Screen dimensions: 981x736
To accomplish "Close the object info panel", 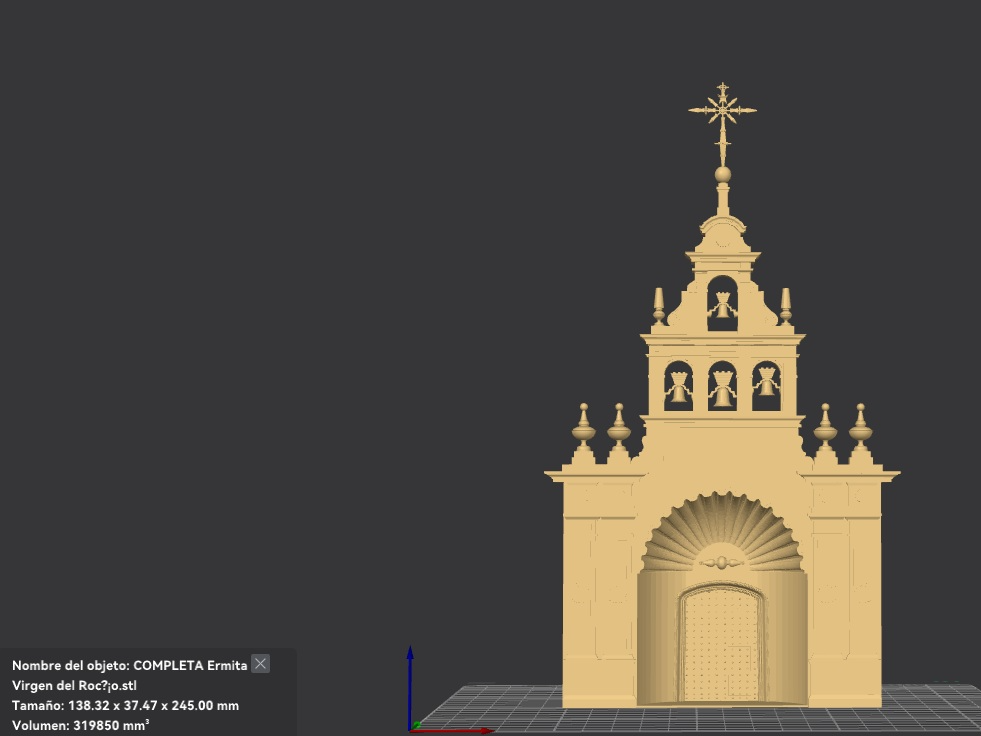I will pyautogui.click(x=260, y=663).
